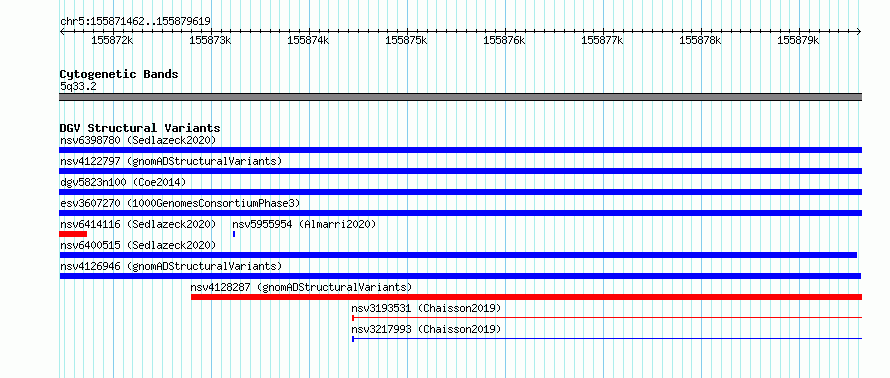This screenshot has height=378, width=890.
Task: Click the 155876k ruler tick label
Action: click(505, 40)
